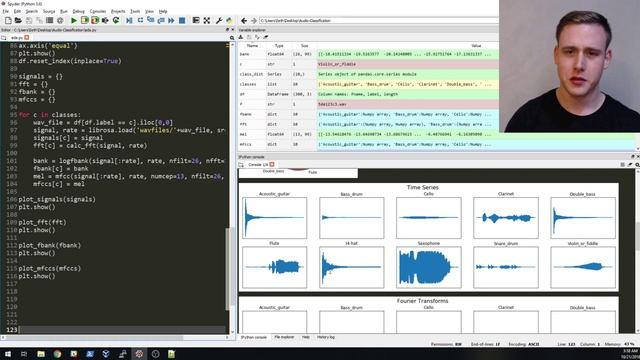The height and width of the screenshot is (360, 640).
Task: Click the Acoustic_guitar time series plot
Action: tap(274, 218)
